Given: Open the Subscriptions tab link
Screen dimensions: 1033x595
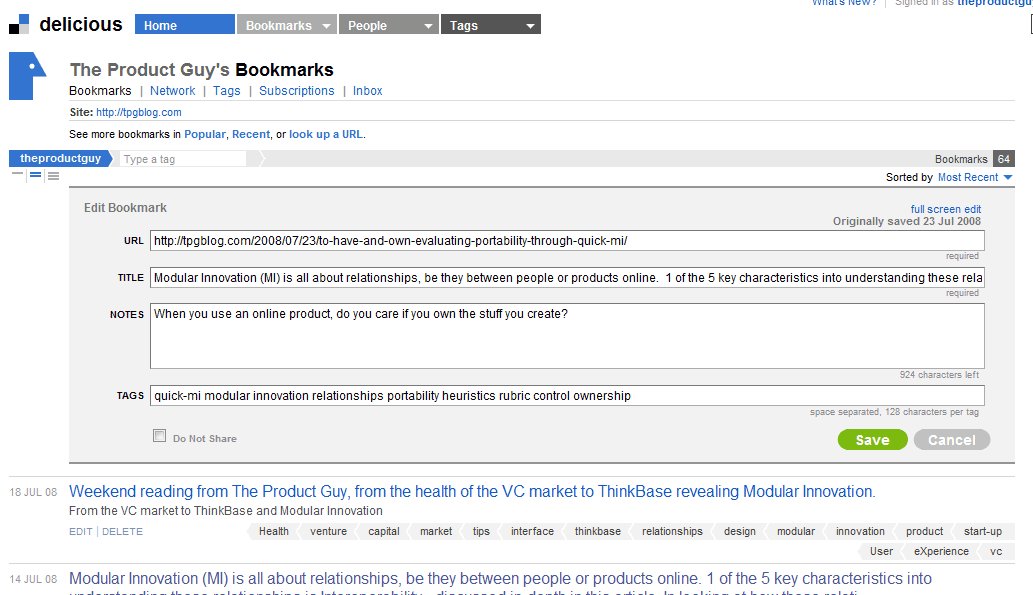Looking at the screenshot, I should pyautogui.click(x=297, y=91).
